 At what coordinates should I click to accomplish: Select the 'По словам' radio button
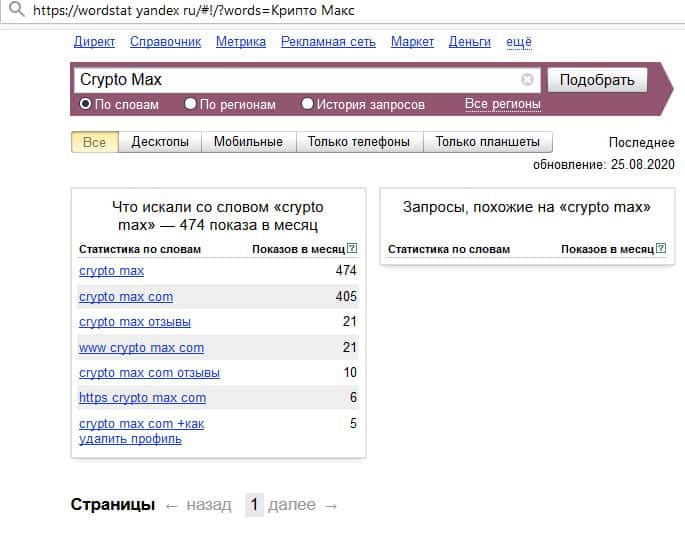pos(85,104)
